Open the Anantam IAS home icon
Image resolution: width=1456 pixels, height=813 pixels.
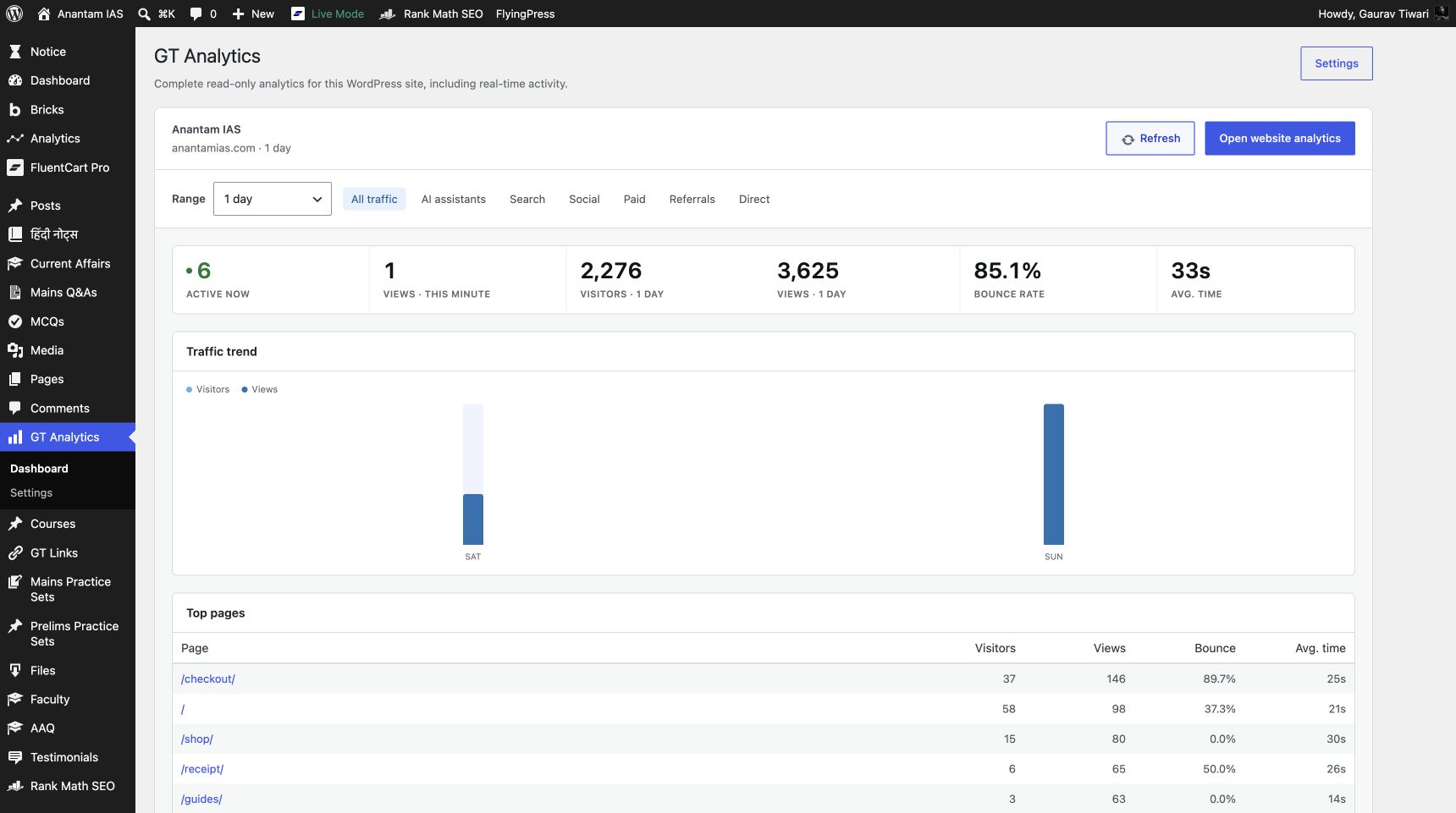pyautogui.click(x=44, y=14)
